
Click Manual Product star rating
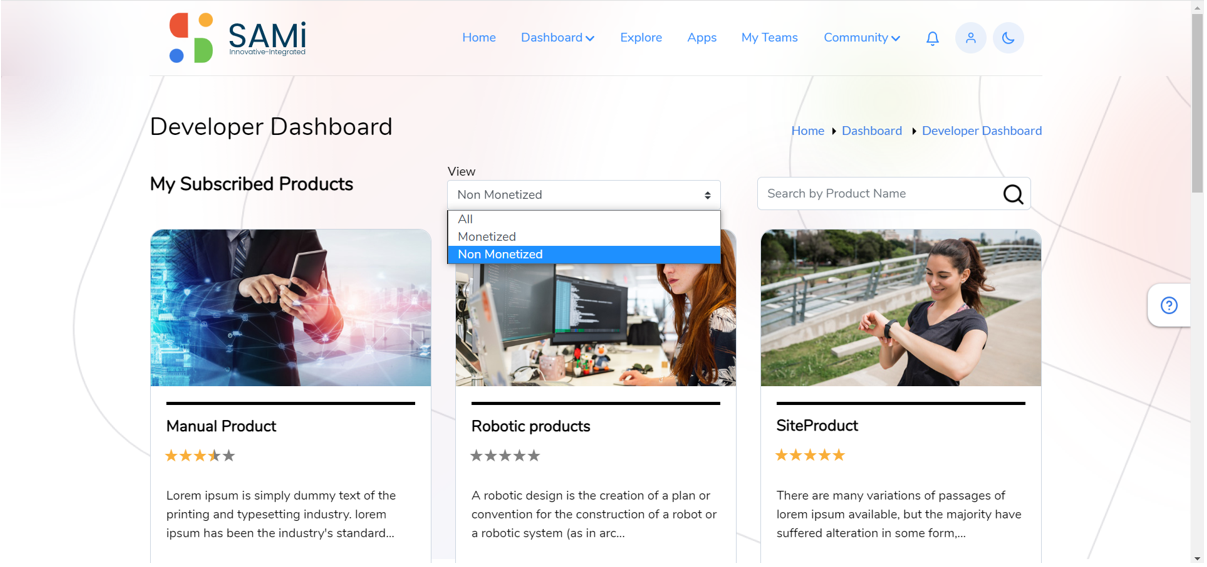200,456
